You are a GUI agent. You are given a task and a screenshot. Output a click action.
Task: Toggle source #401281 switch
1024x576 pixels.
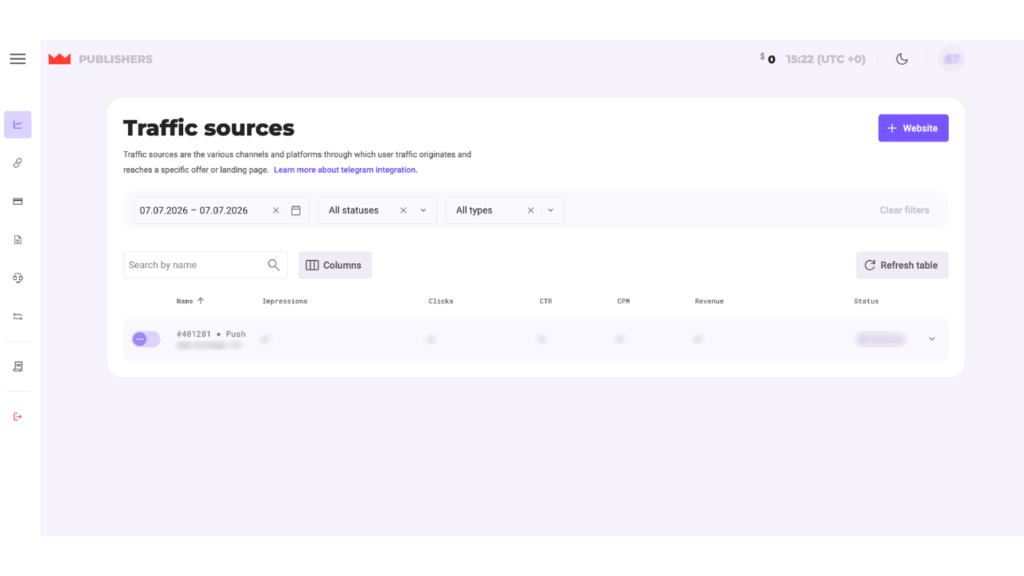click(146, 339)
